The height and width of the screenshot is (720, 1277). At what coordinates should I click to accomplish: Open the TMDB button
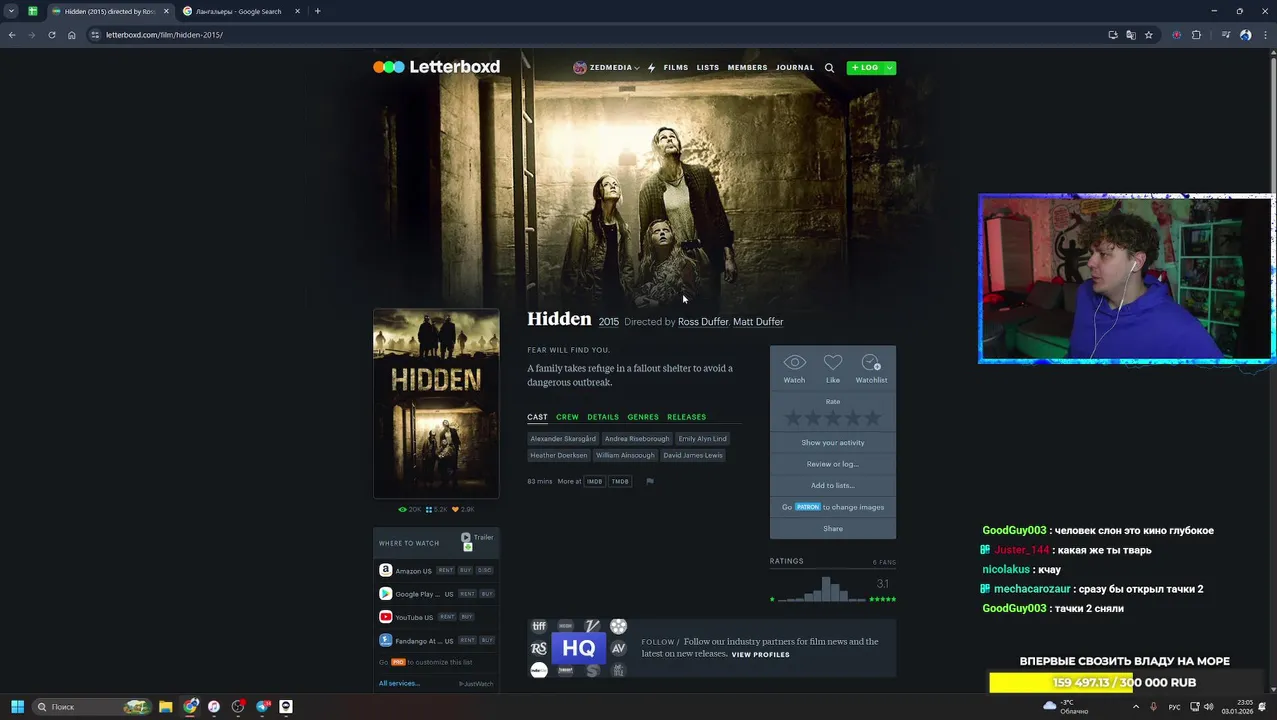[x=620, y=481]
